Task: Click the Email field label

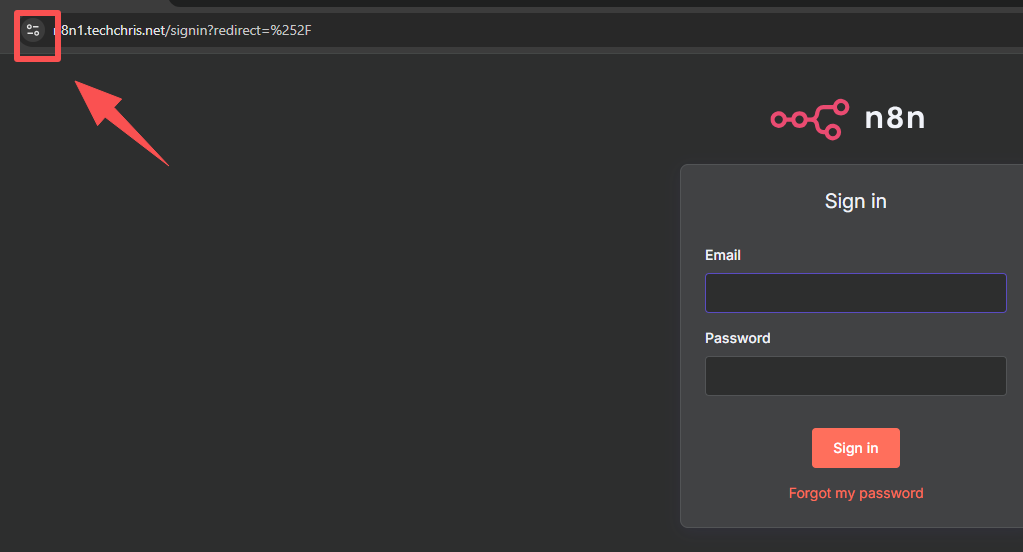Action: tap(723, 255)
